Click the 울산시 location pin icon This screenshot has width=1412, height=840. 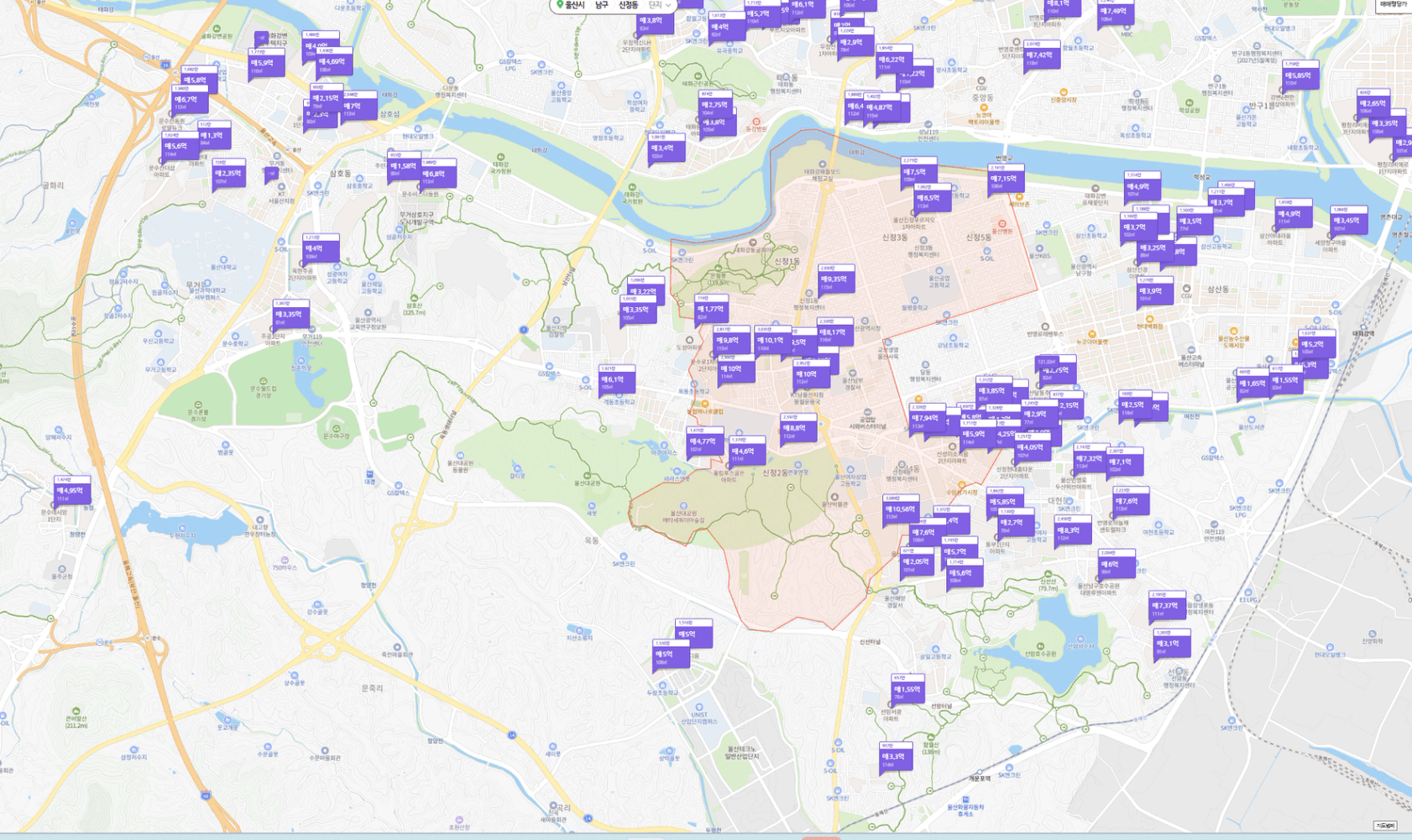(560, 5)
